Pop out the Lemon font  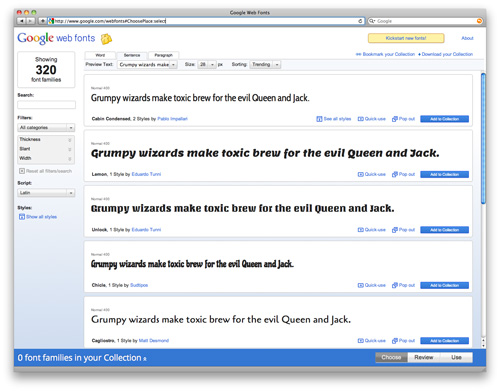coord(403,174)
